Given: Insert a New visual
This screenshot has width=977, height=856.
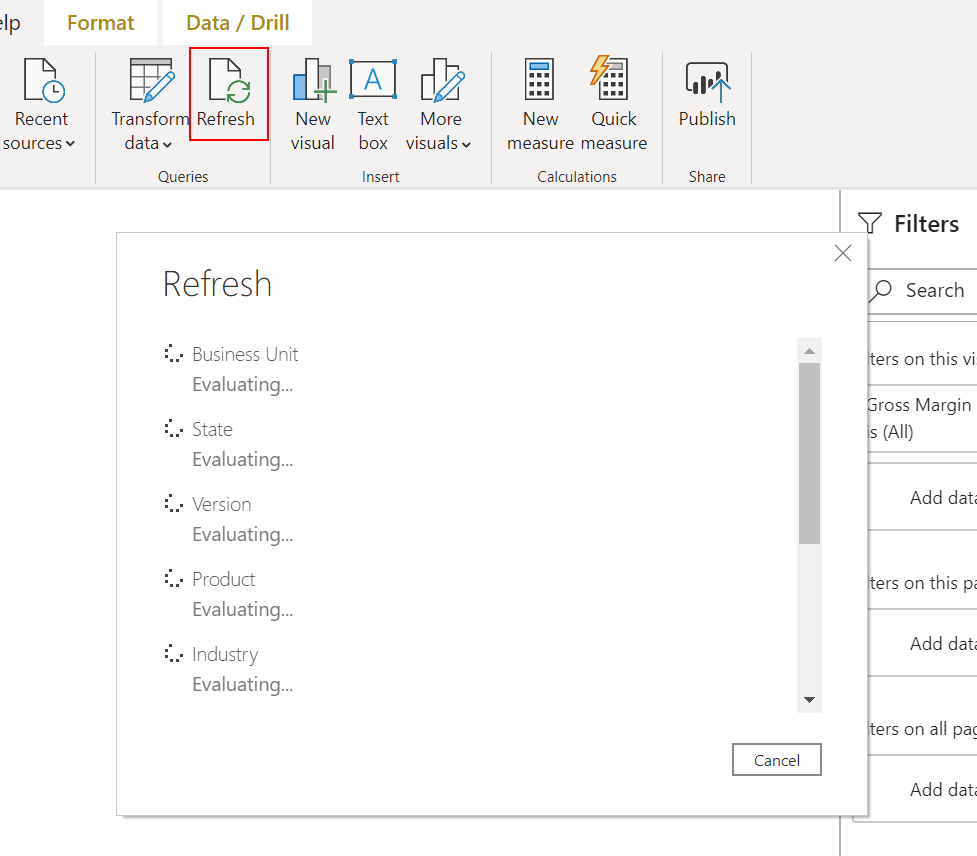Looking at the screenshot, I should [x=313, y=82].
